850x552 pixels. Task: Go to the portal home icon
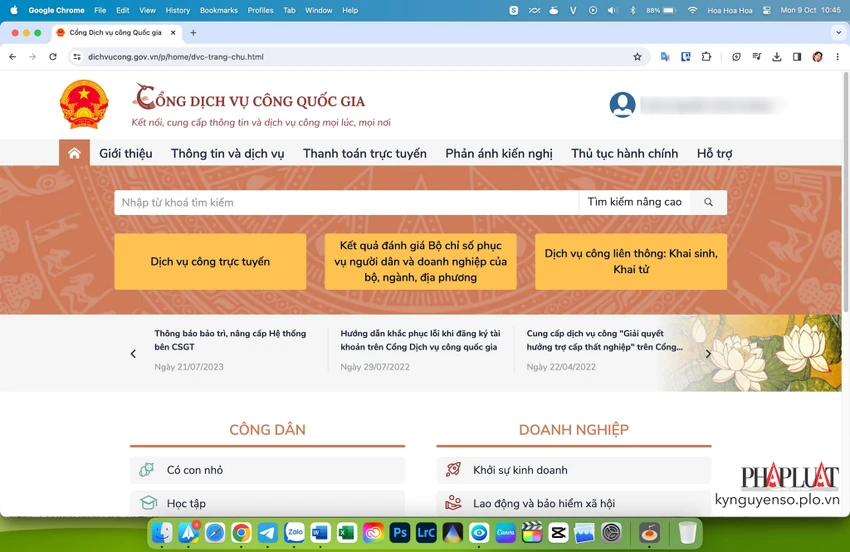(x=74, y=153)
